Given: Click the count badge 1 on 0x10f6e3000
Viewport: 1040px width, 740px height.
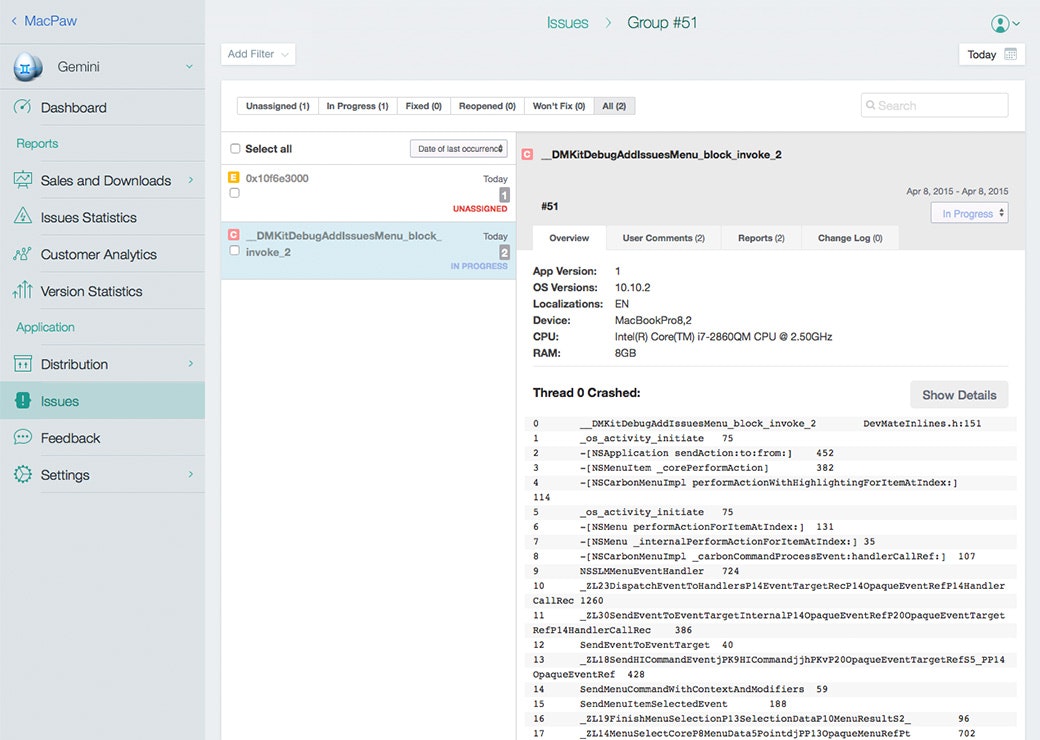Looking at the screenshot, I should coord(504,195).
